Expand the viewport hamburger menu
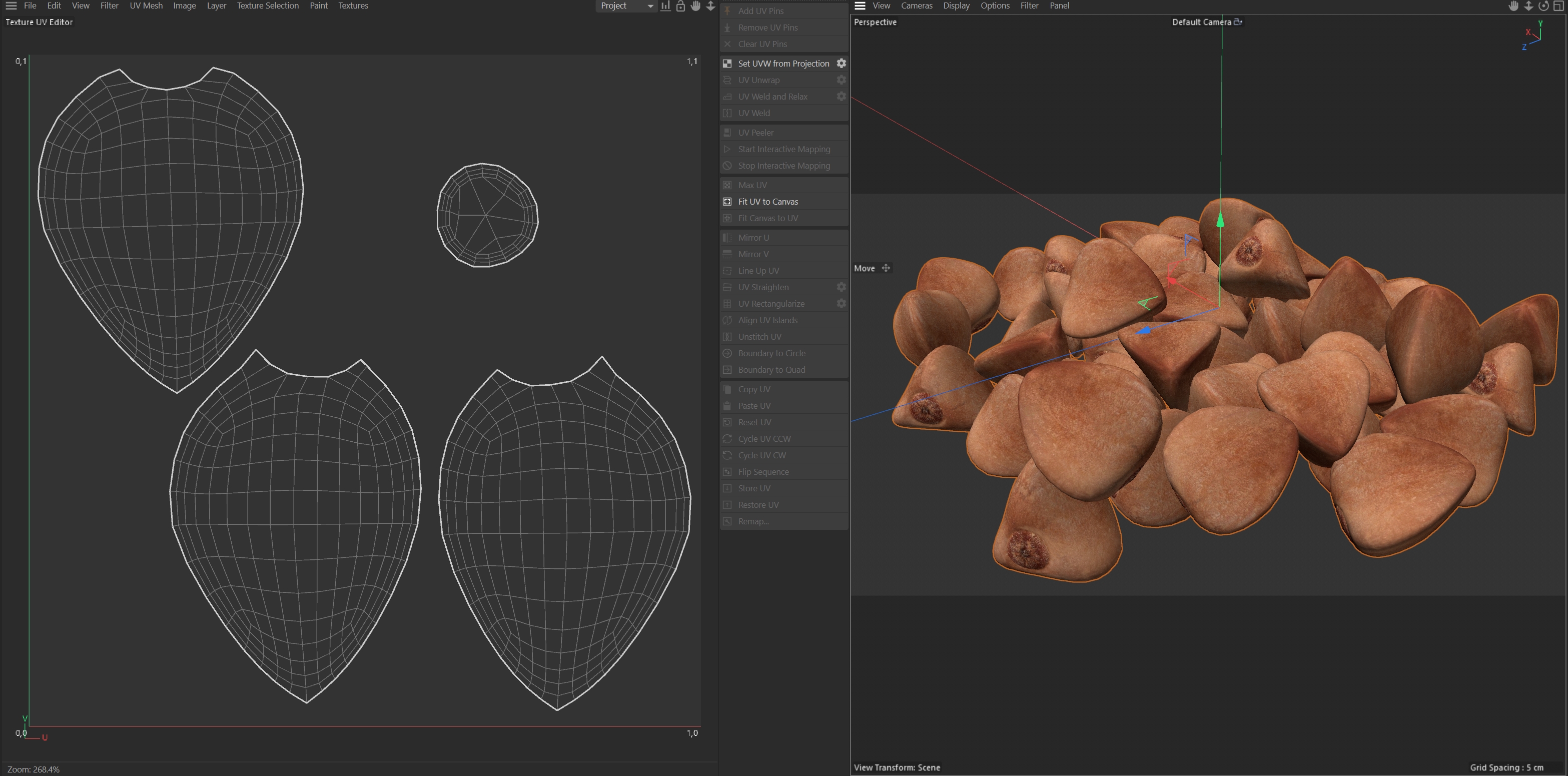Screen dimensions: 1568x776 click(x=860, y=6)
